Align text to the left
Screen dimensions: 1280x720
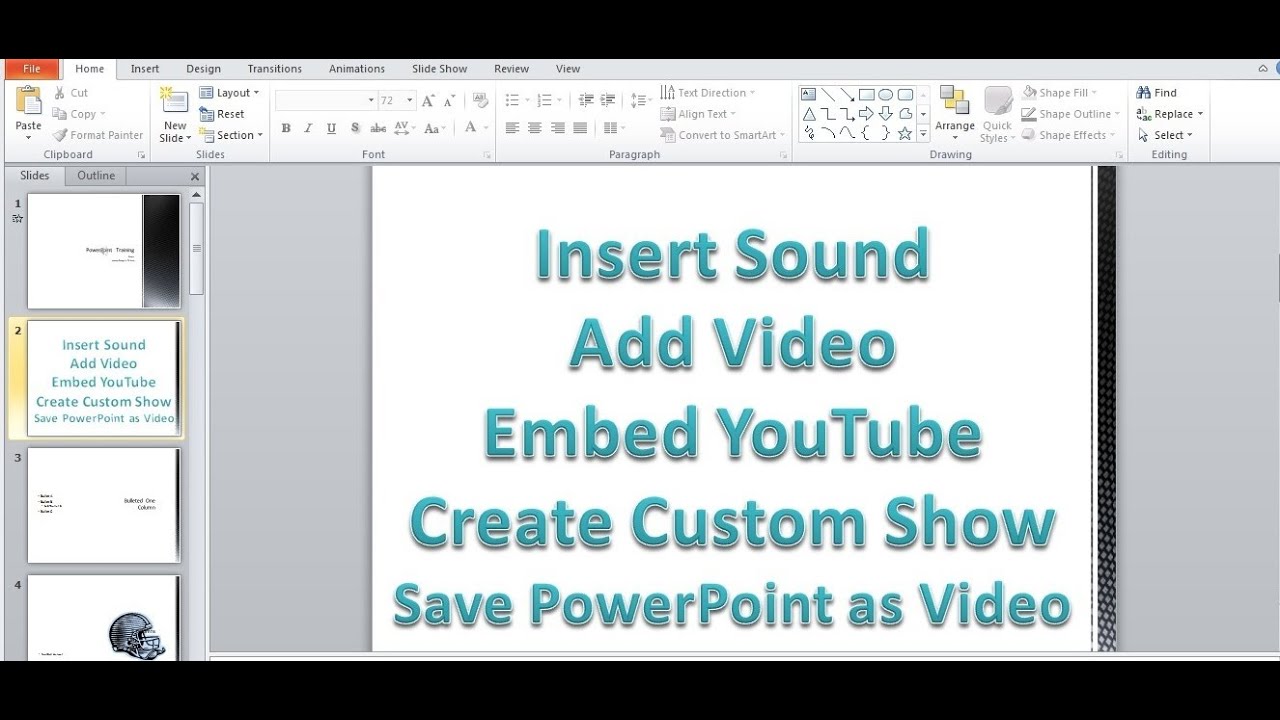tap(512, 128)
